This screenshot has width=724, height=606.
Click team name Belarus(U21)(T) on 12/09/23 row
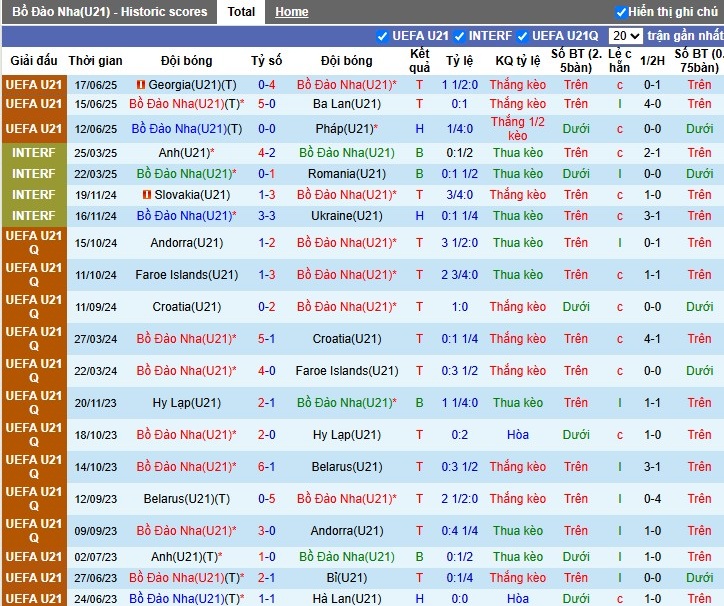pos(187,499)
